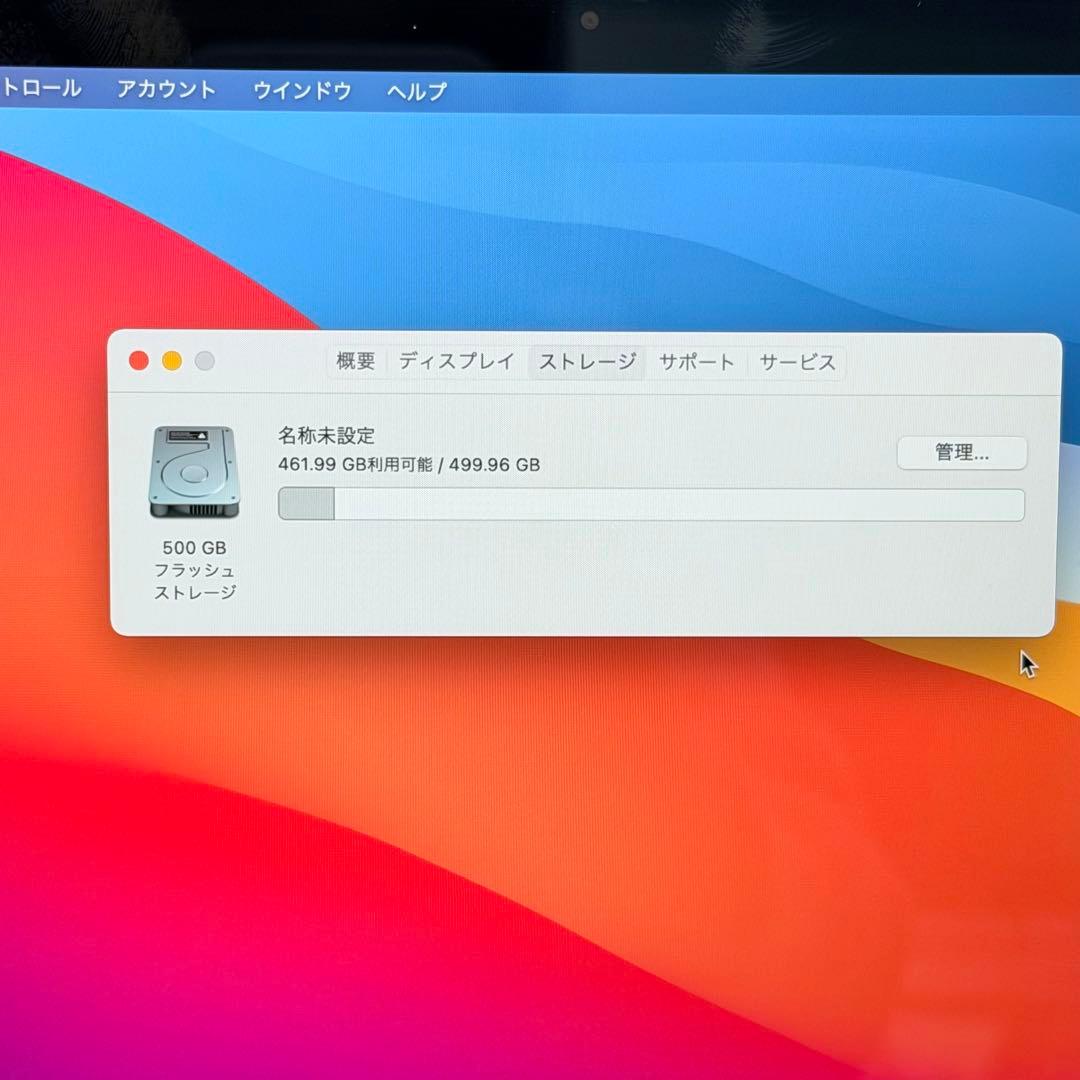
Task: Click the 管理... button
Action: pyautogui.click(x=962, y=453)
